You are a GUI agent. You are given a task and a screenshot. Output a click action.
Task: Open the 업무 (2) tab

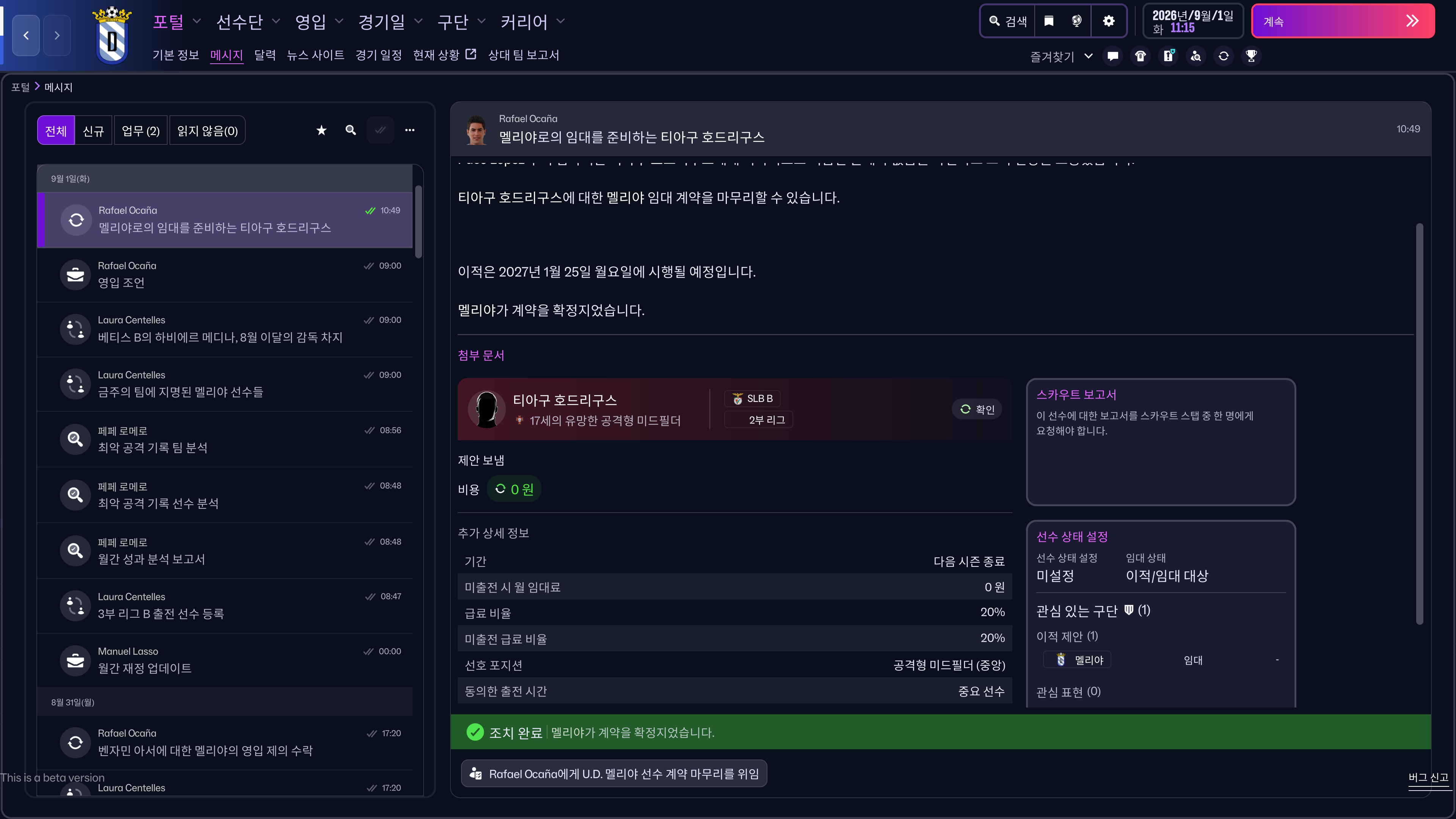tap(140, 131)
